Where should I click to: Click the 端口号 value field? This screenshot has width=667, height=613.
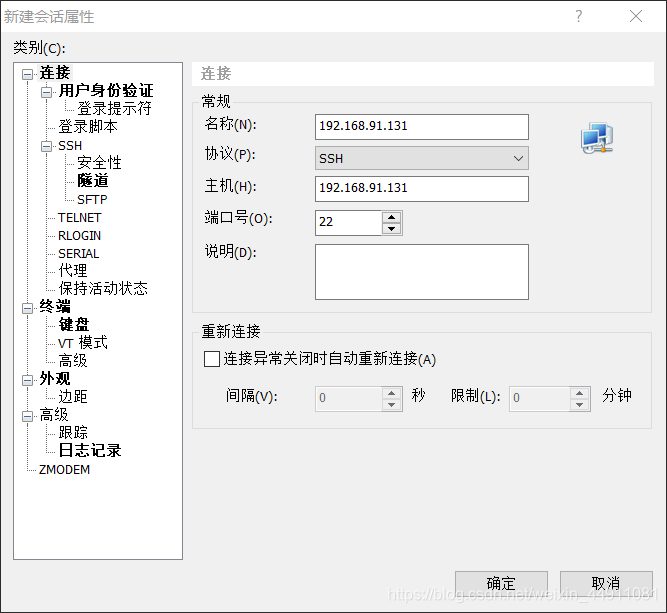pos(348,222)
